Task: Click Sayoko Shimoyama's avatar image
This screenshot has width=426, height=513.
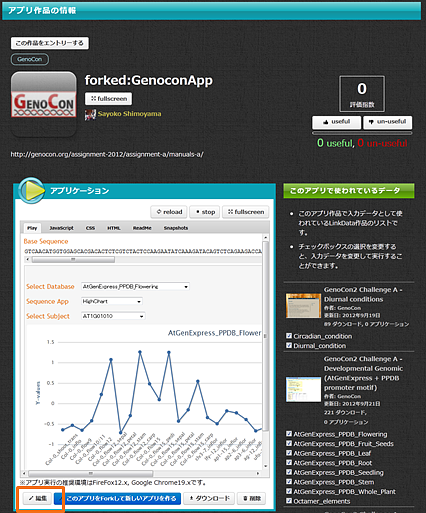Action: point(90,114)
